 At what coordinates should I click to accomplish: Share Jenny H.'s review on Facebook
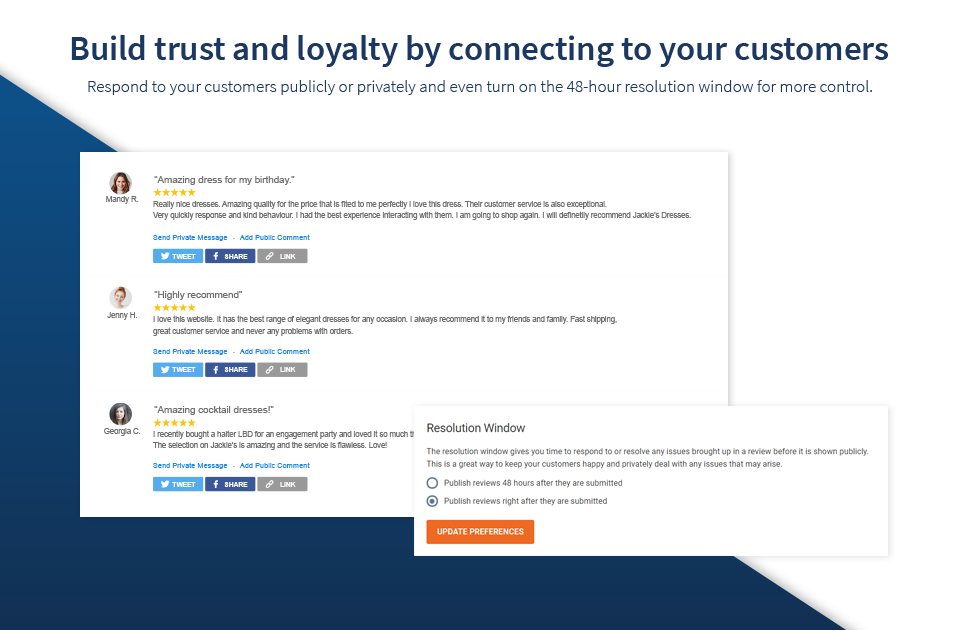pyautogui.click(x=230, y=370)
